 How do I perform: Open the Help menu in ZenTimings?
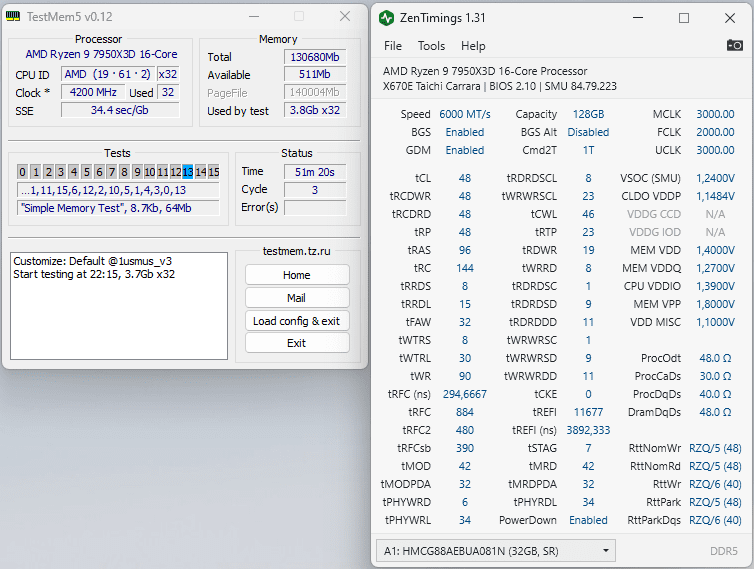pyautogui.click(x=473, y=46)
